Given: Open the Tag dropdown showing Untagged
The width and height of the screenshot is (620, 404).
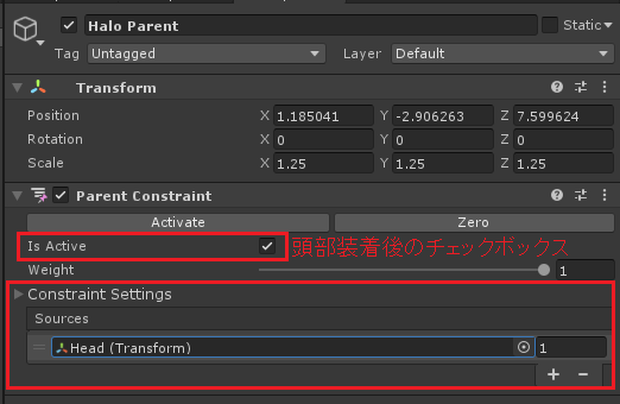Looking at the screenshot, I should coord(206,53).
